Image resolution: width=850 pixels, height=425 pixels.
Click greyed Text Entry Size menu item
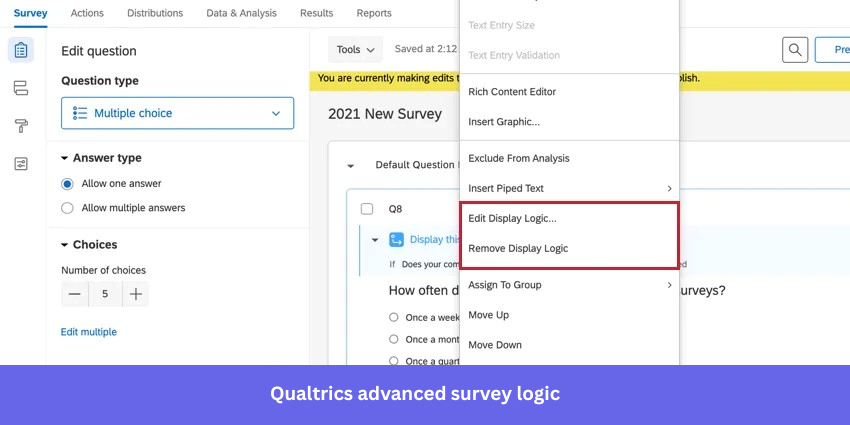point(569,25)
